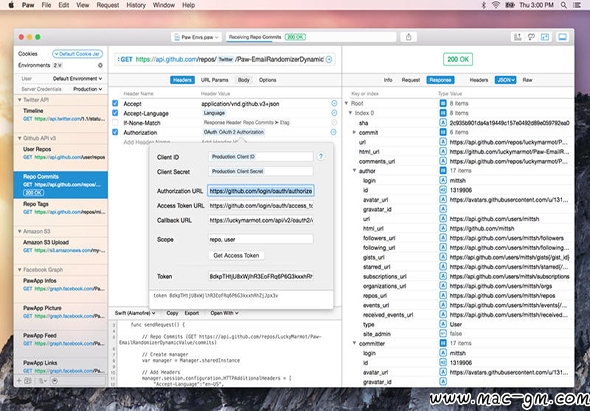Image resolution: width=590 pixels, height=411 pixels.
Task: Open the Production server credentials selector
Action: point(87,89)
